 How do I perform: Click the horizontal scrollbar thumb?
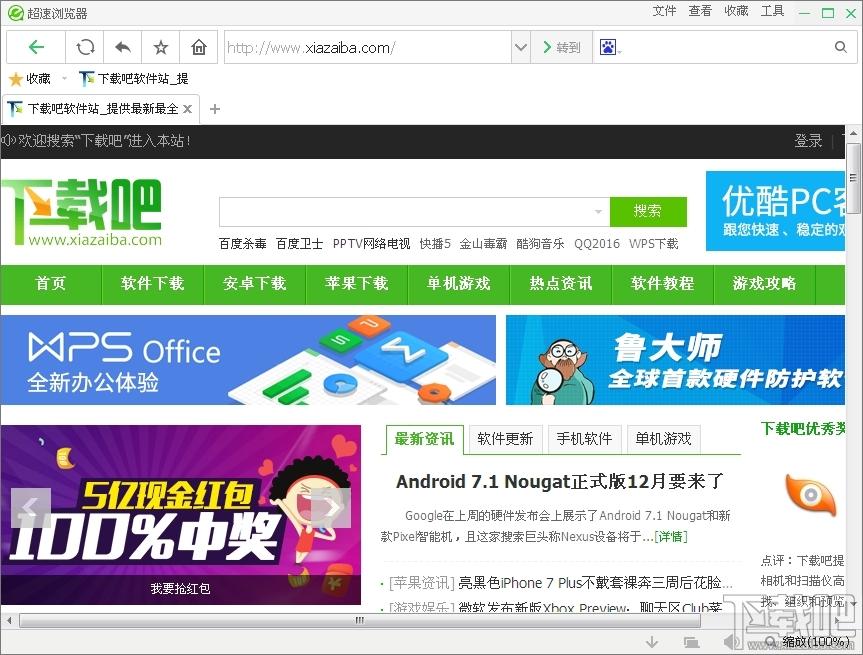coord(360,620)
